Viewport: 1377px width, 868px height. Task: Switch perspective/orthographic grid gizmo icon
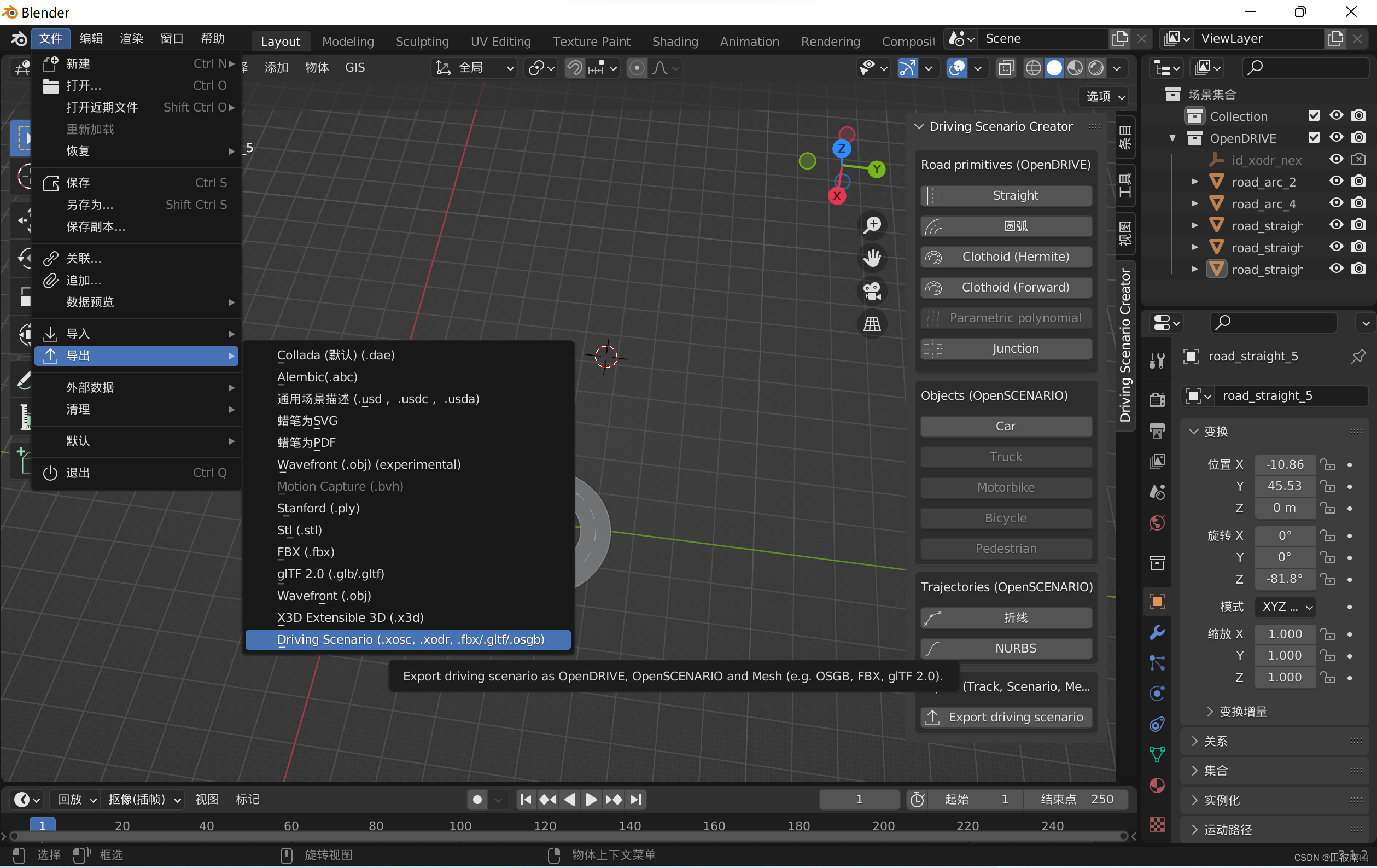[x=872, y=324]
